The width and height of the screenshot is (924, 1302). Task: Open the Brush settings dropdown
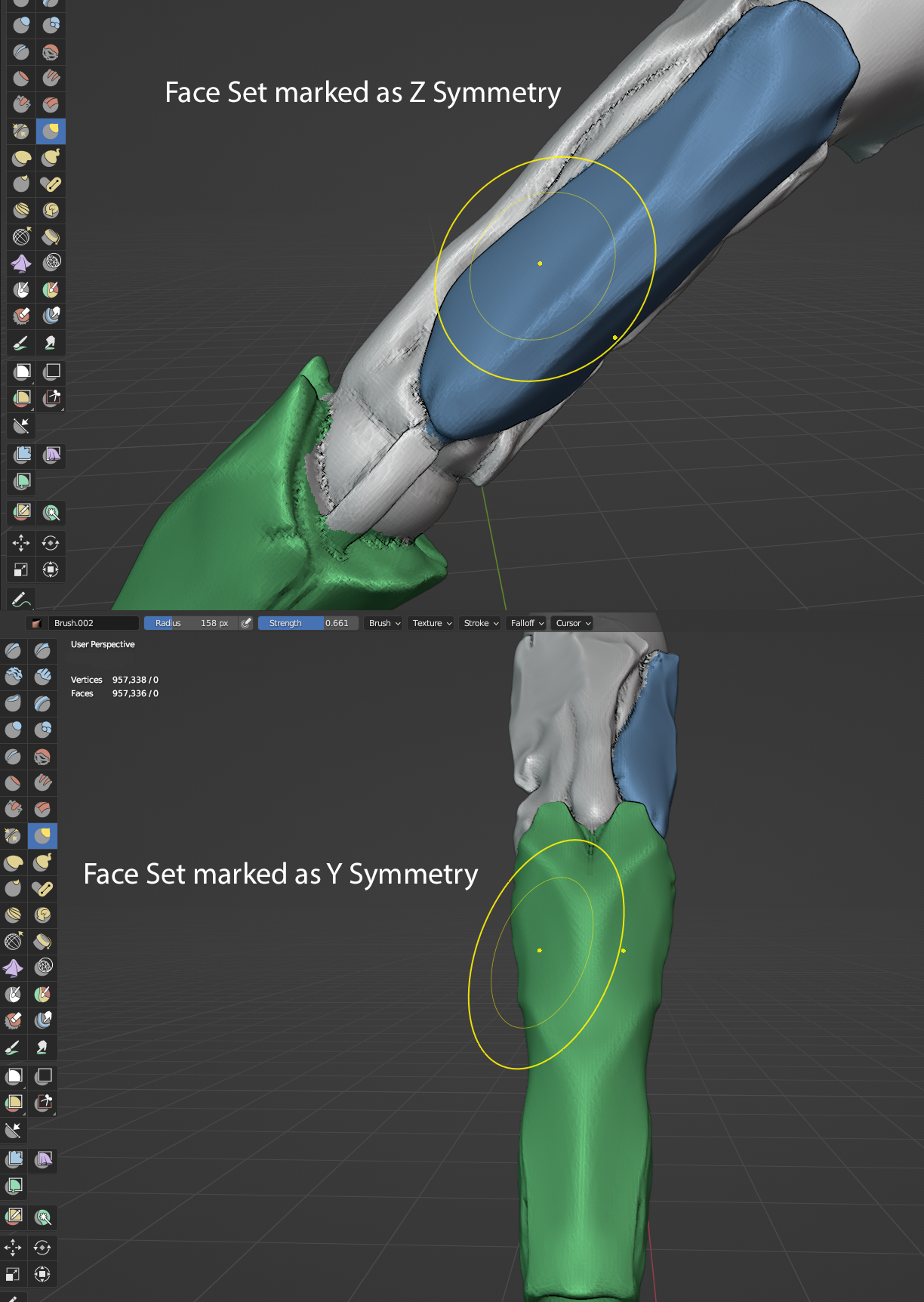[x=384, y=623]
